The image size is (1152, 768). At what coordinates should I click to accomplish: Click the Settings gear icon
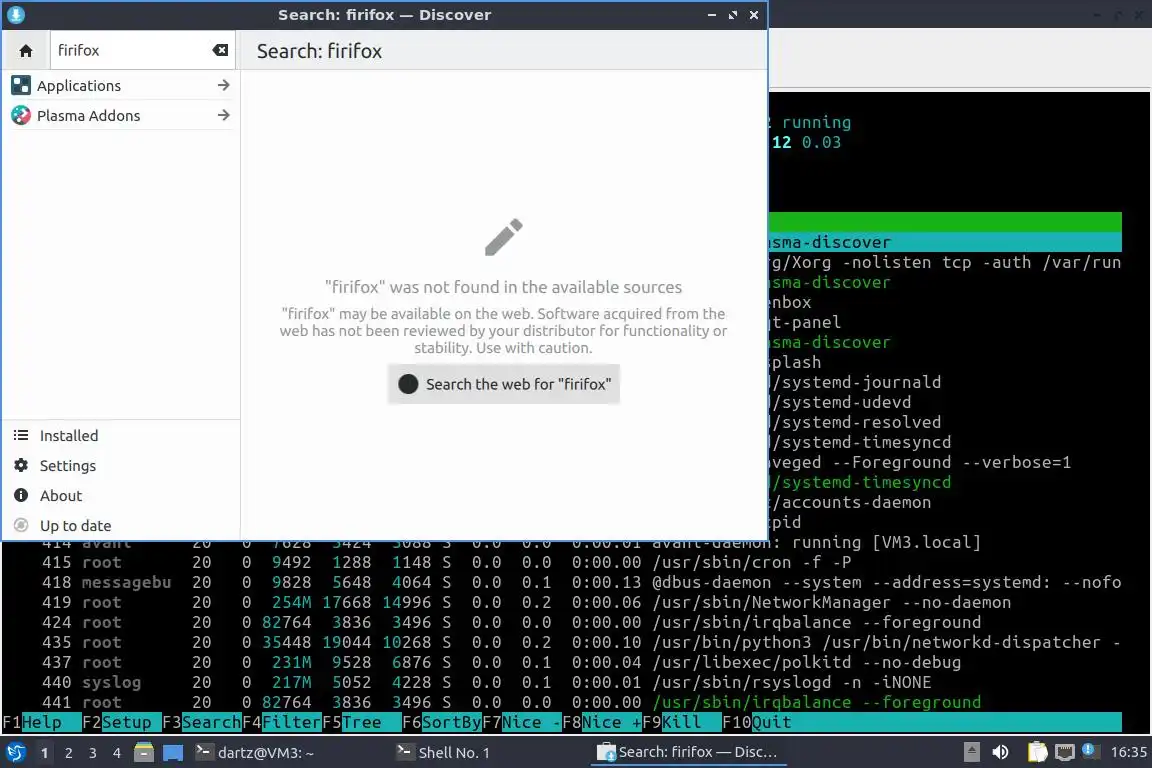[x=21, y=465]
